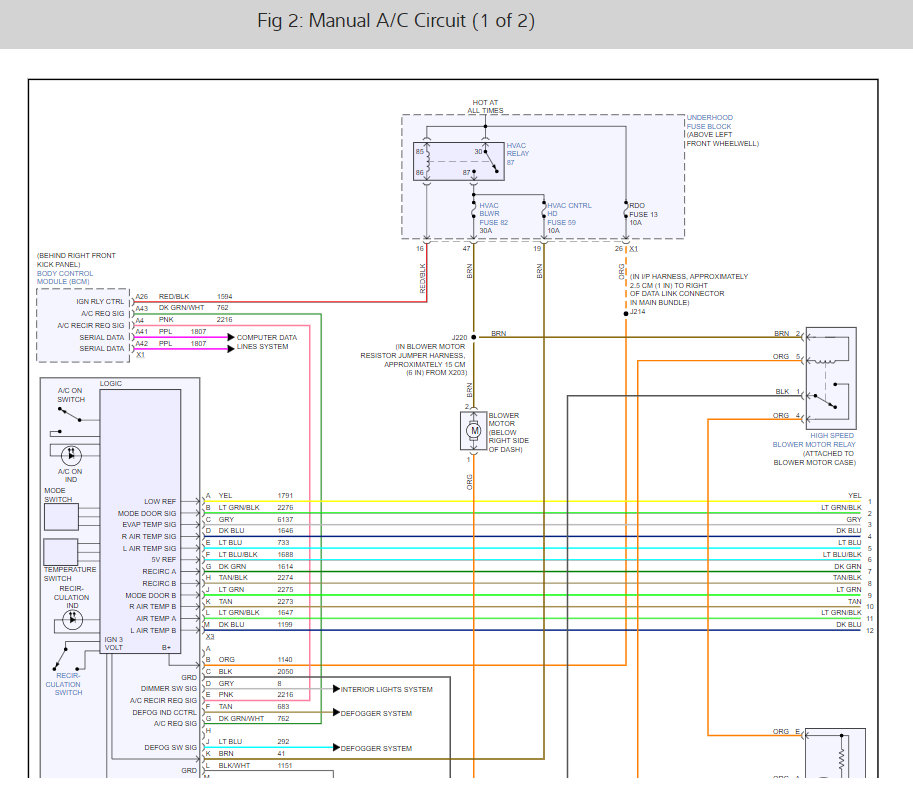Click the recirculation indicator lamp symbol
The height and width of the screenshot is (796, 913).
[70, 618]
